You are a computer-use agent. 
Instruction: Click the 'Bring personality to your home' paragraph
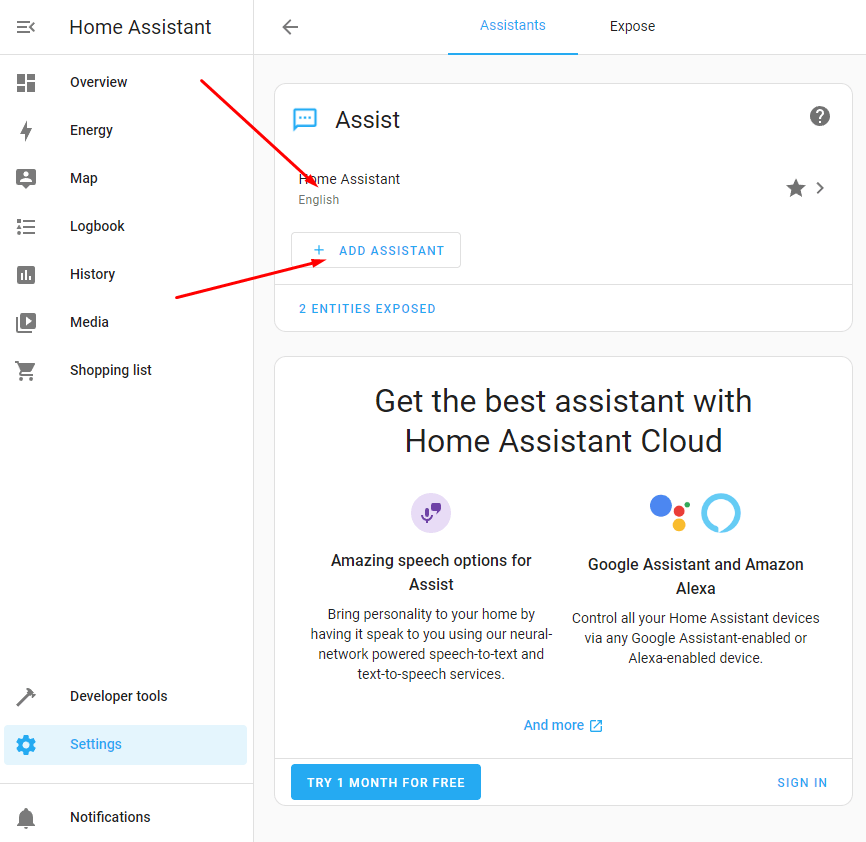click(x=431, y=644)
